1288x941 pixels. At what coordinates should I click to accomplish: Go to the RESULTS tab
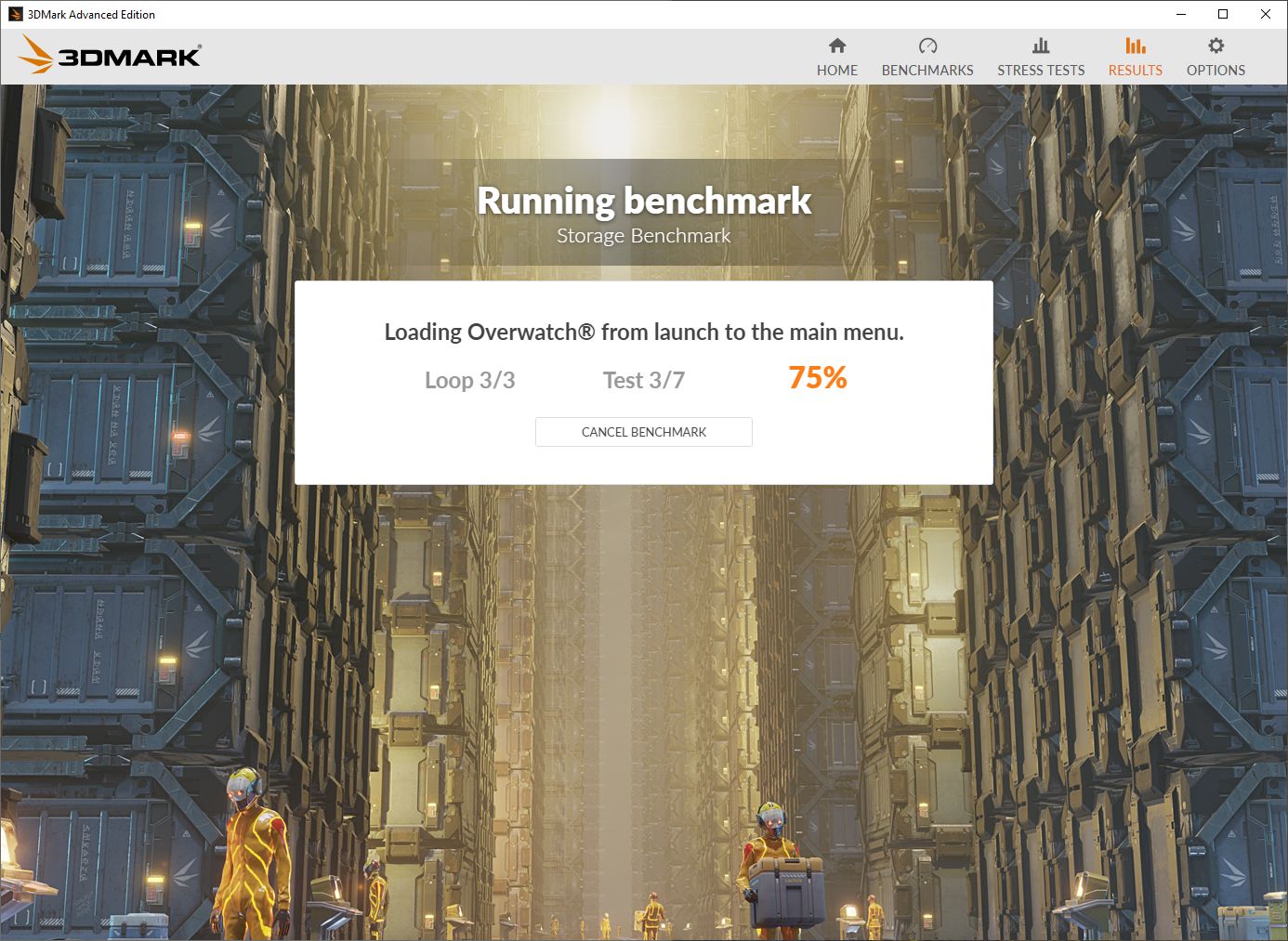click(1136, 70)
